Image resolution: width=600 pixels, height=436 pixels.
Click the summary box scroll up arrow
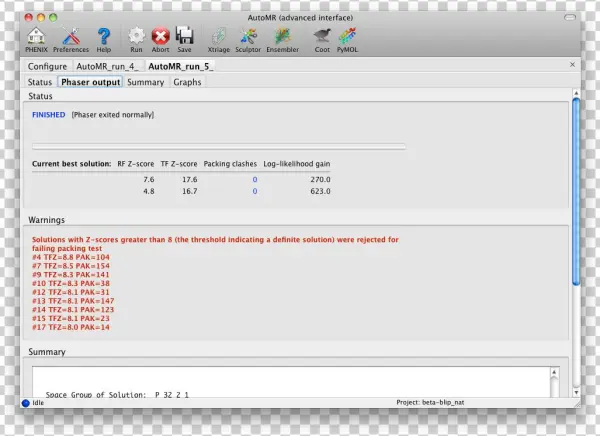click(x=554, y=372)
